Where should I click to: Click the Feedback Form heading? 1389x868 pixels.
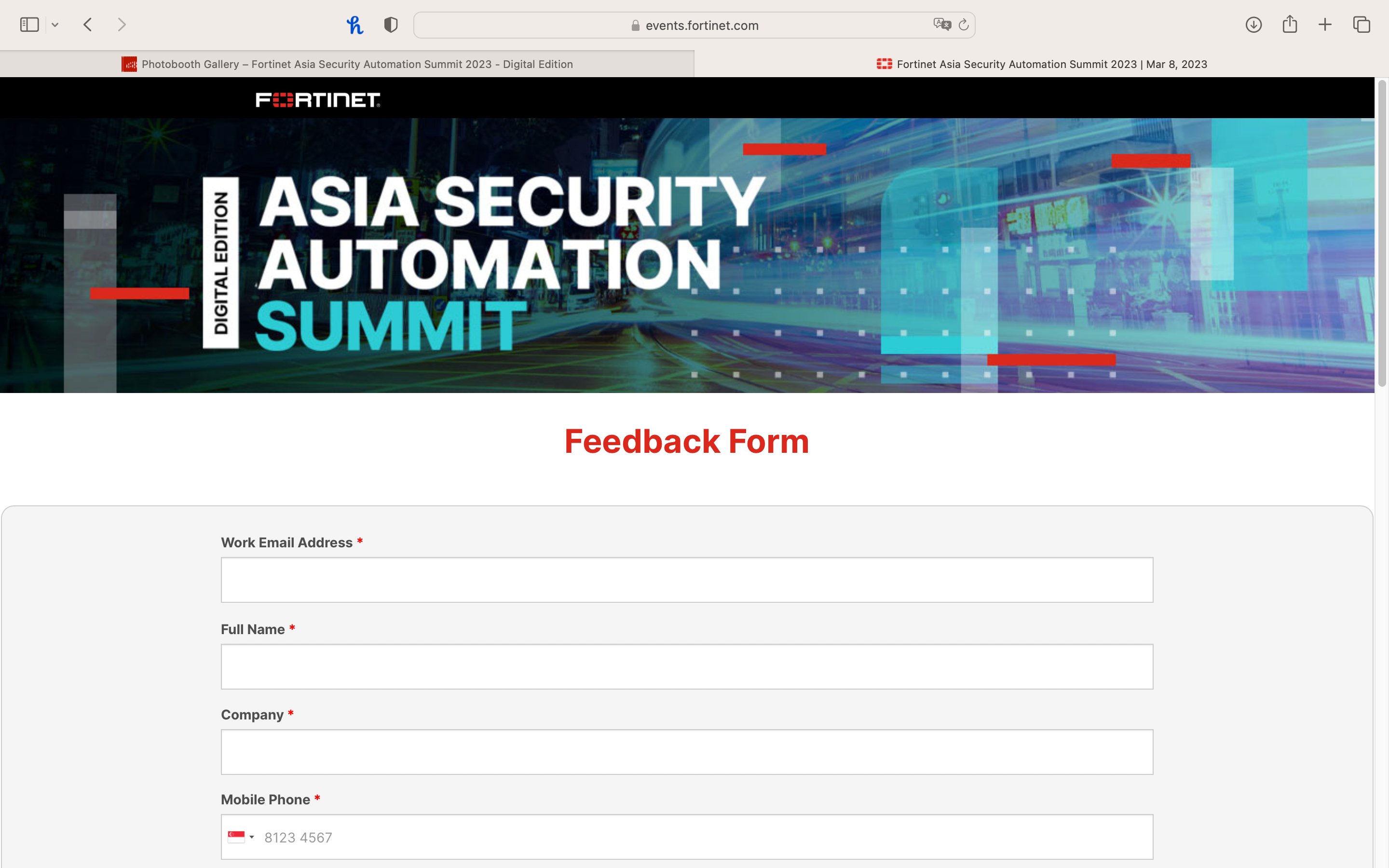pyautogui.click(x=686, y=441)
